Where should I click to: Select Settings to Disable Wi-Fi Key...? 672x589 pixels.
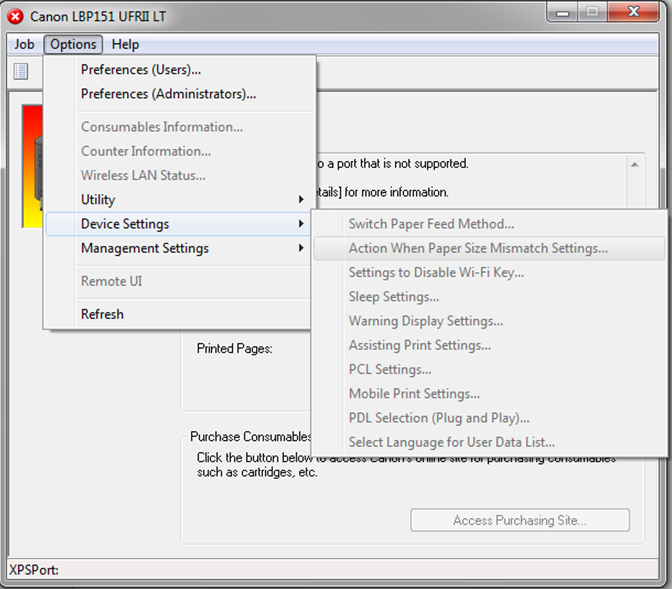[489, 272]
